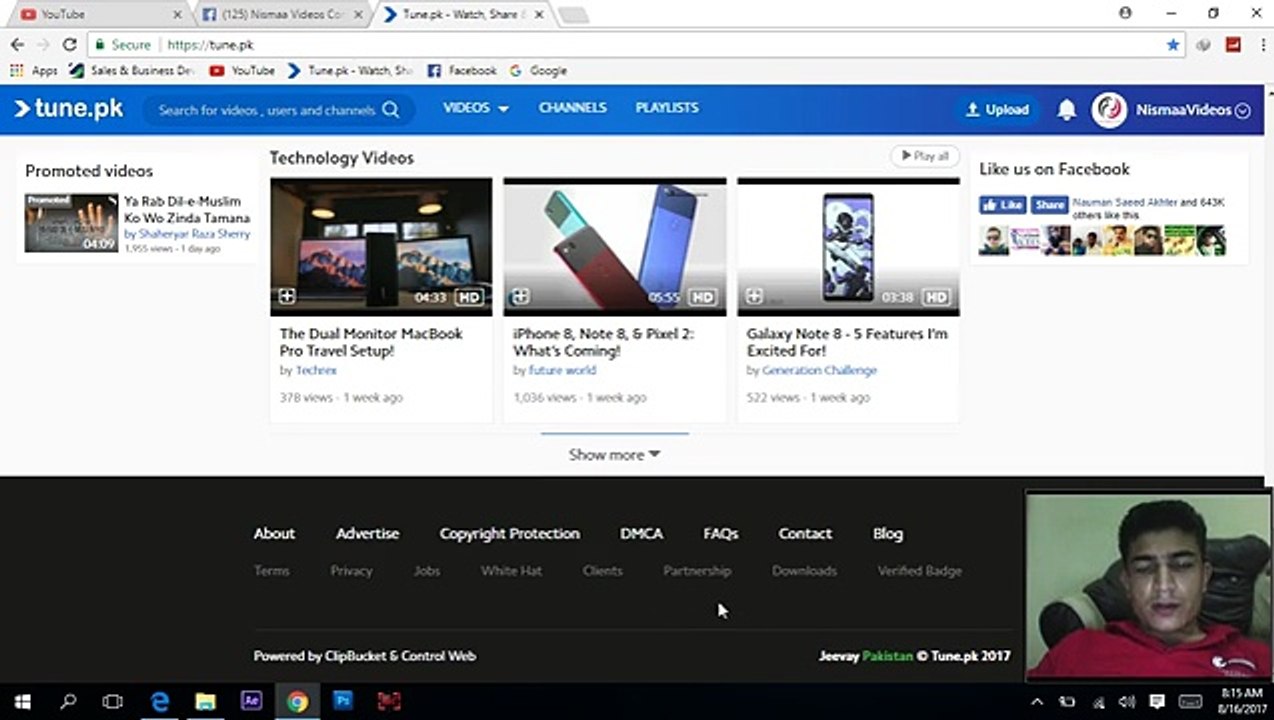Switch to Nismaa Videos Facebook tab

(x=280, y=14)
